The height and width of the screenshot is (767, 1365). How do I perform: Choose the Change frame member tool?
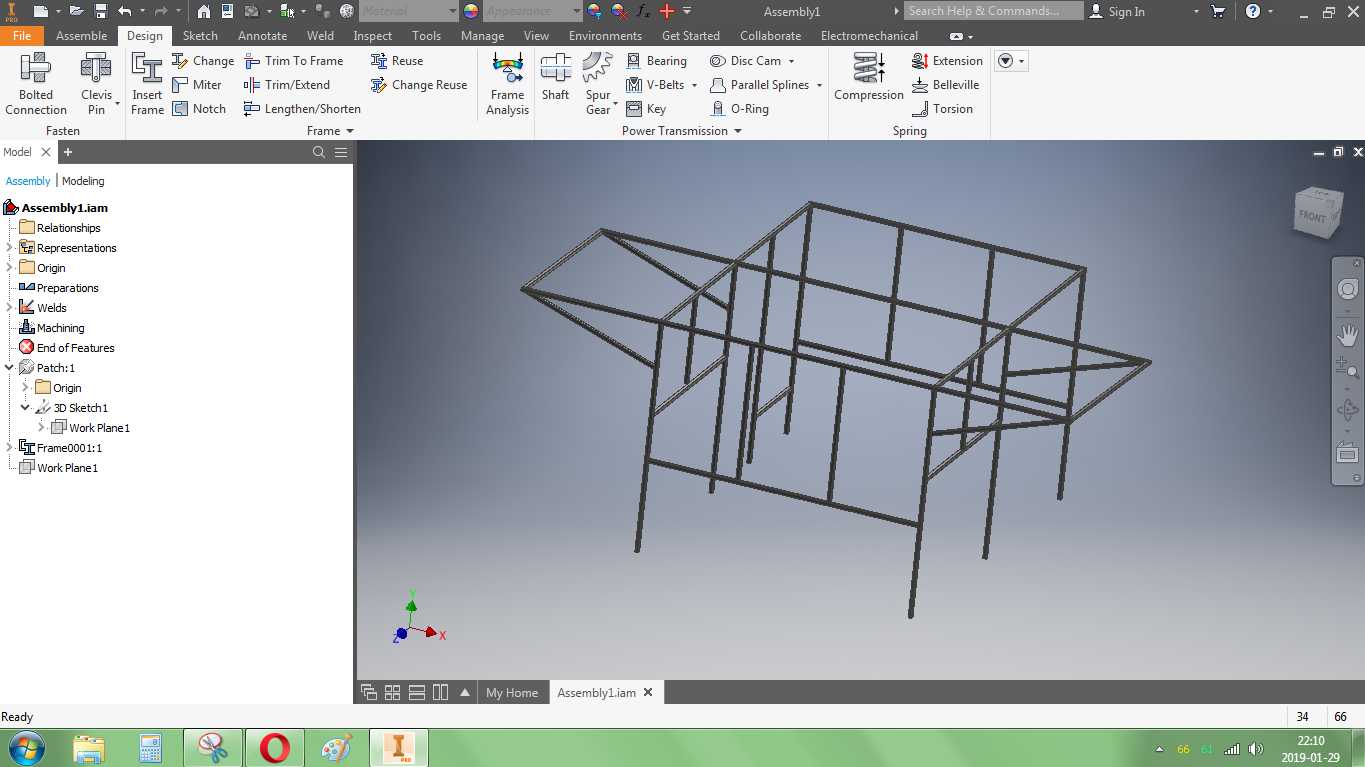tap(203, 61)
